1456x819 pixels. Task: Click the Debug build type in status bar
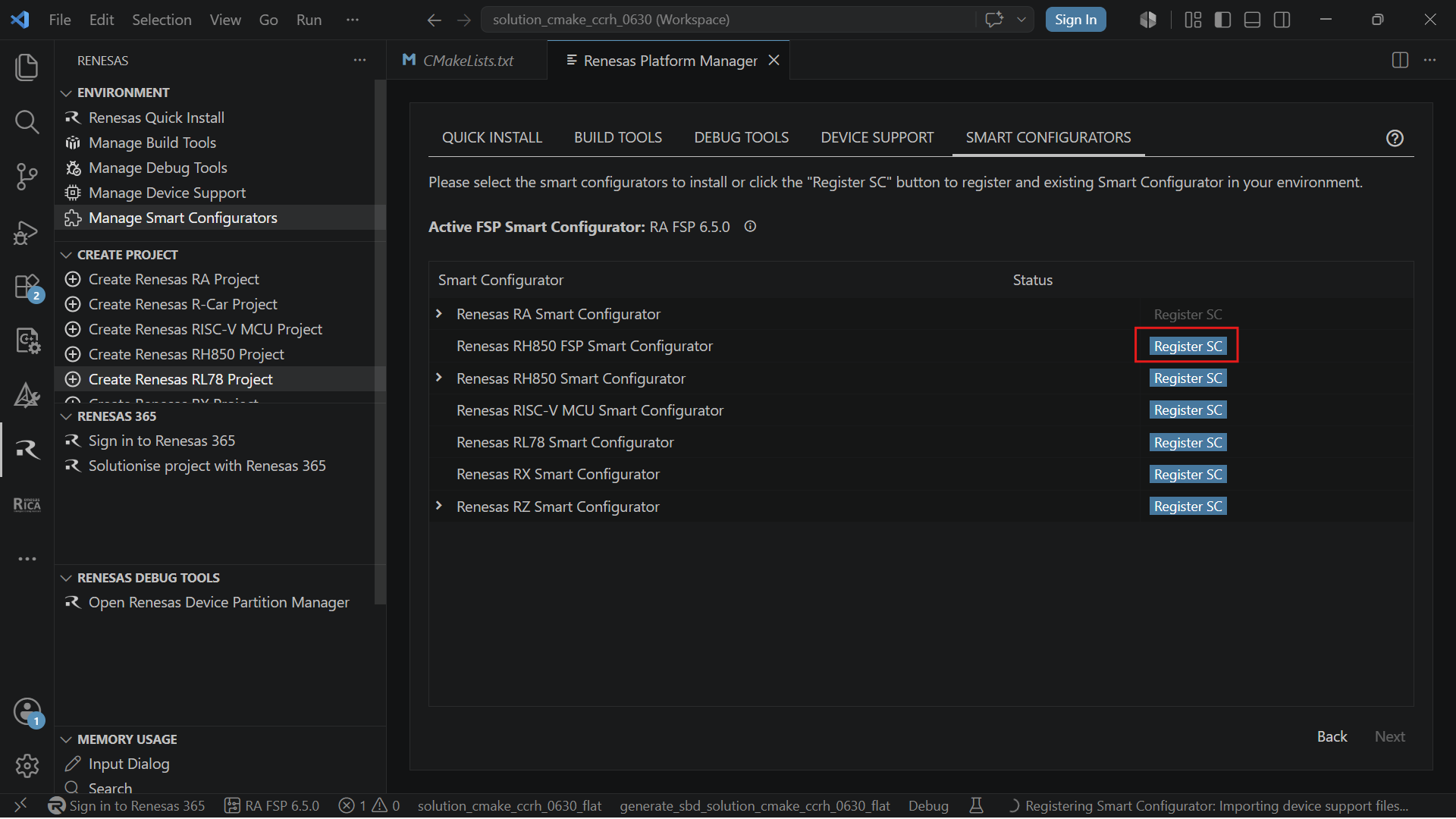[x=928, y=805]
